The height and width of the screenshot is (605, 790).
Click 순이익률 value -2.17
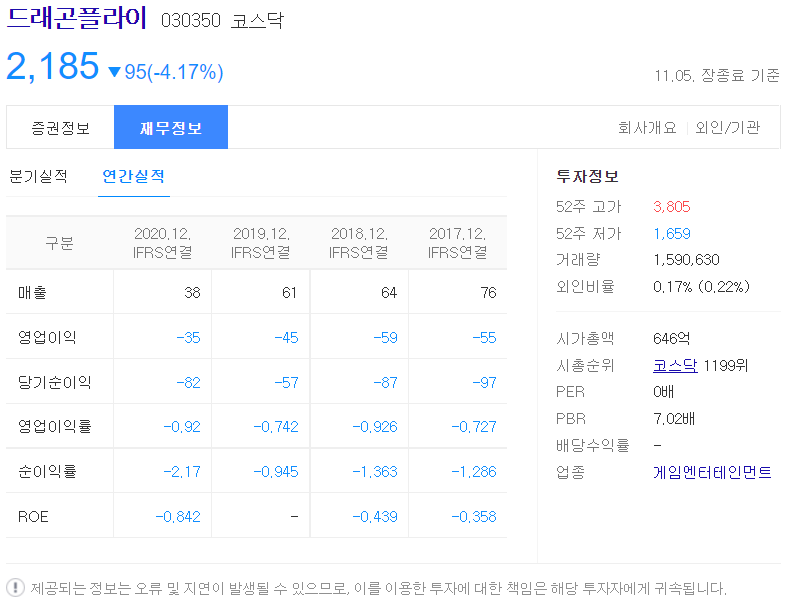point(182,472)
